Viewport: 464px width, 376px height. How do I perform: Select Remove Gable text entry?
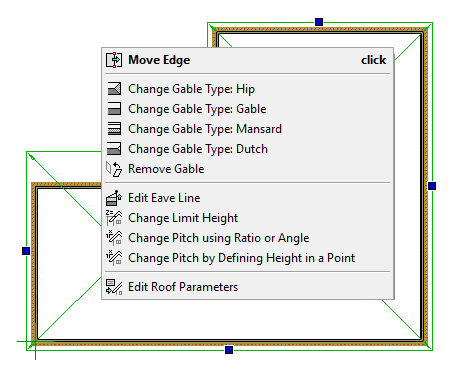[166, 169]
